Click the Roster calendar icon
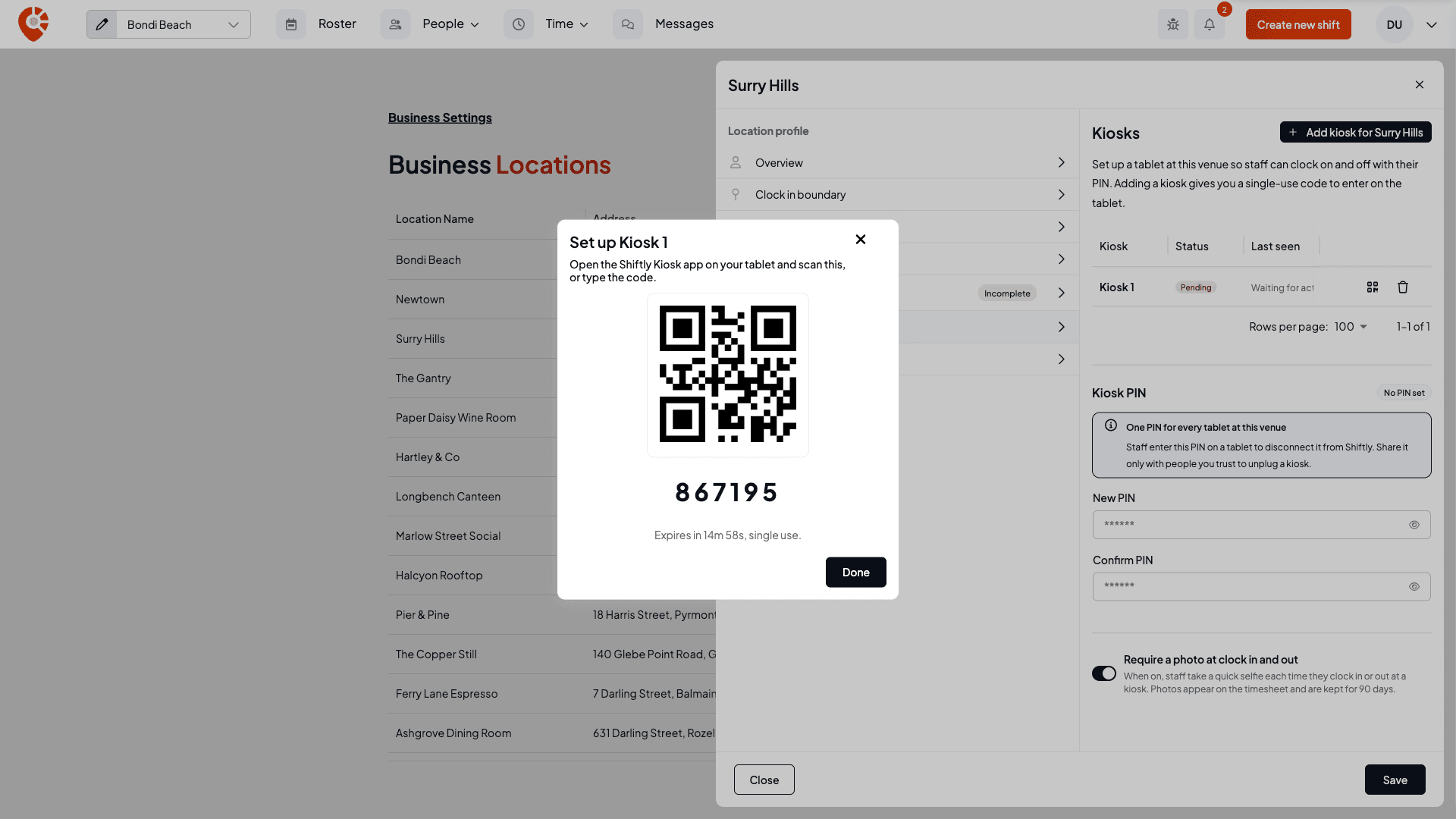Screen dimensions: 1456x819 [x=291, y=24]
